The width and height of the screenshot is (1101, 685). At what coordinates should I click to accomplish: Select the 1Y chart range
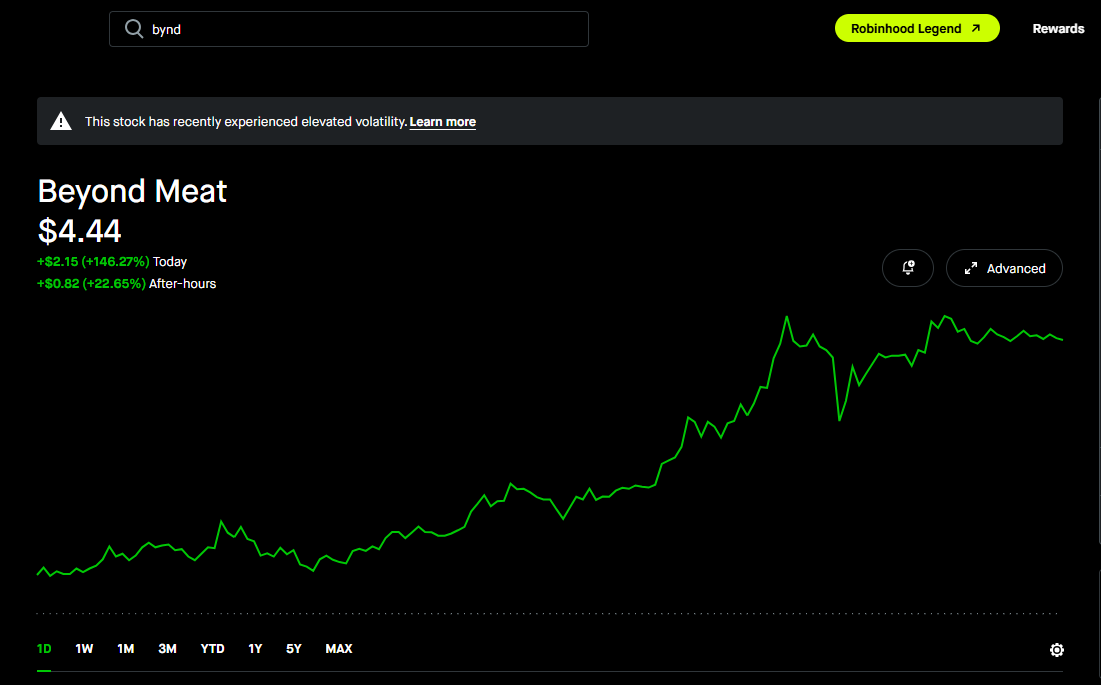coord(255,649)
